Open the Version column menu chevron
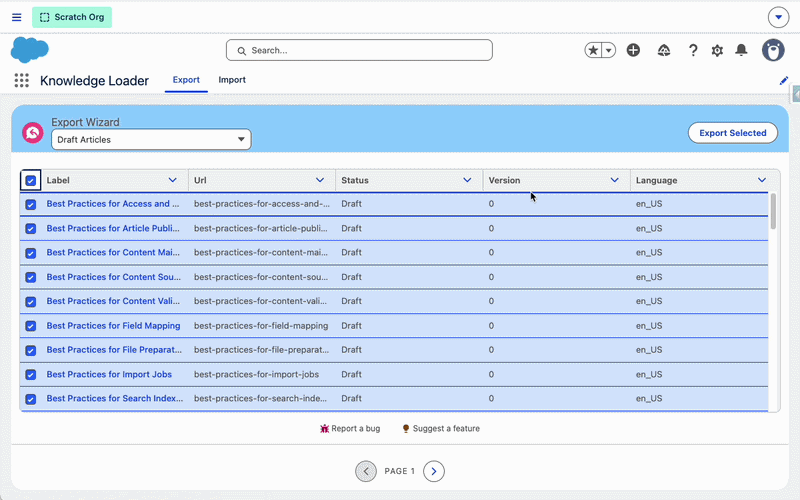Image resolution: width=800 pixels, height=500 pixels. [x=614, y=180]
